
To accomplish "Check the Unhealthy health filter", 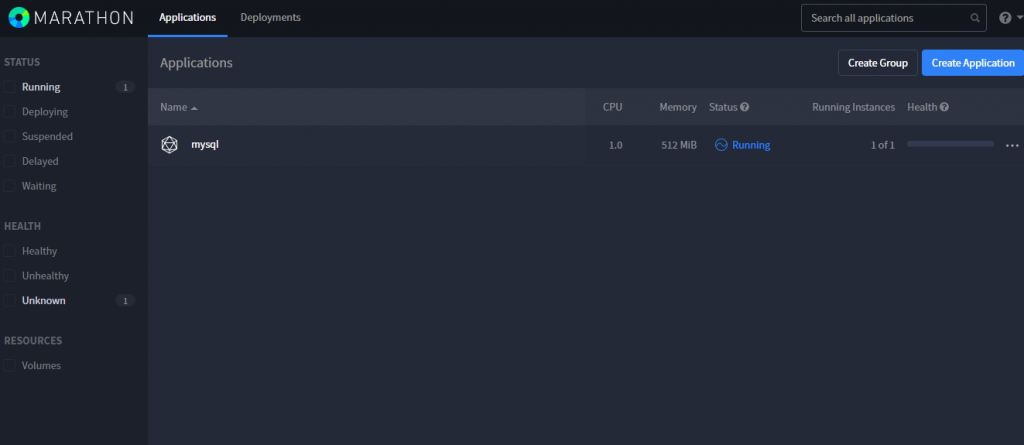I will [9, 276].
